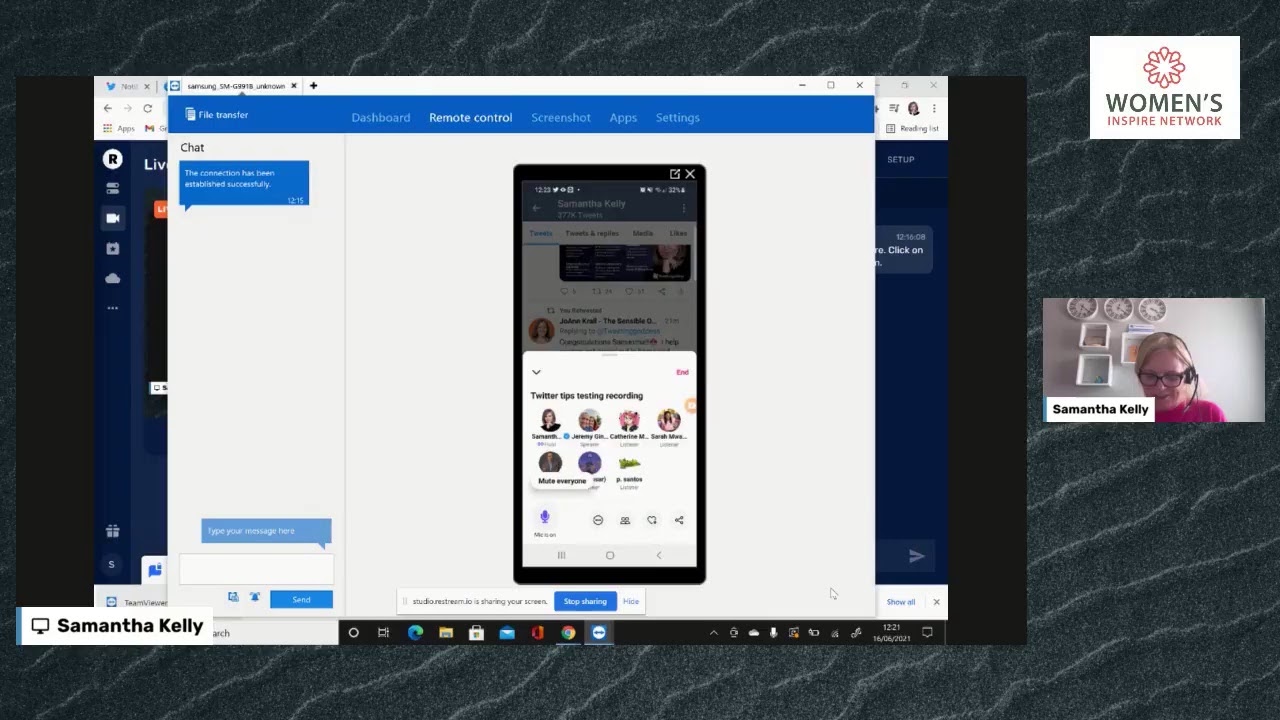Reload the browser page
The height and width of the screenshot is (720, 1280).
tap(147, 108)
